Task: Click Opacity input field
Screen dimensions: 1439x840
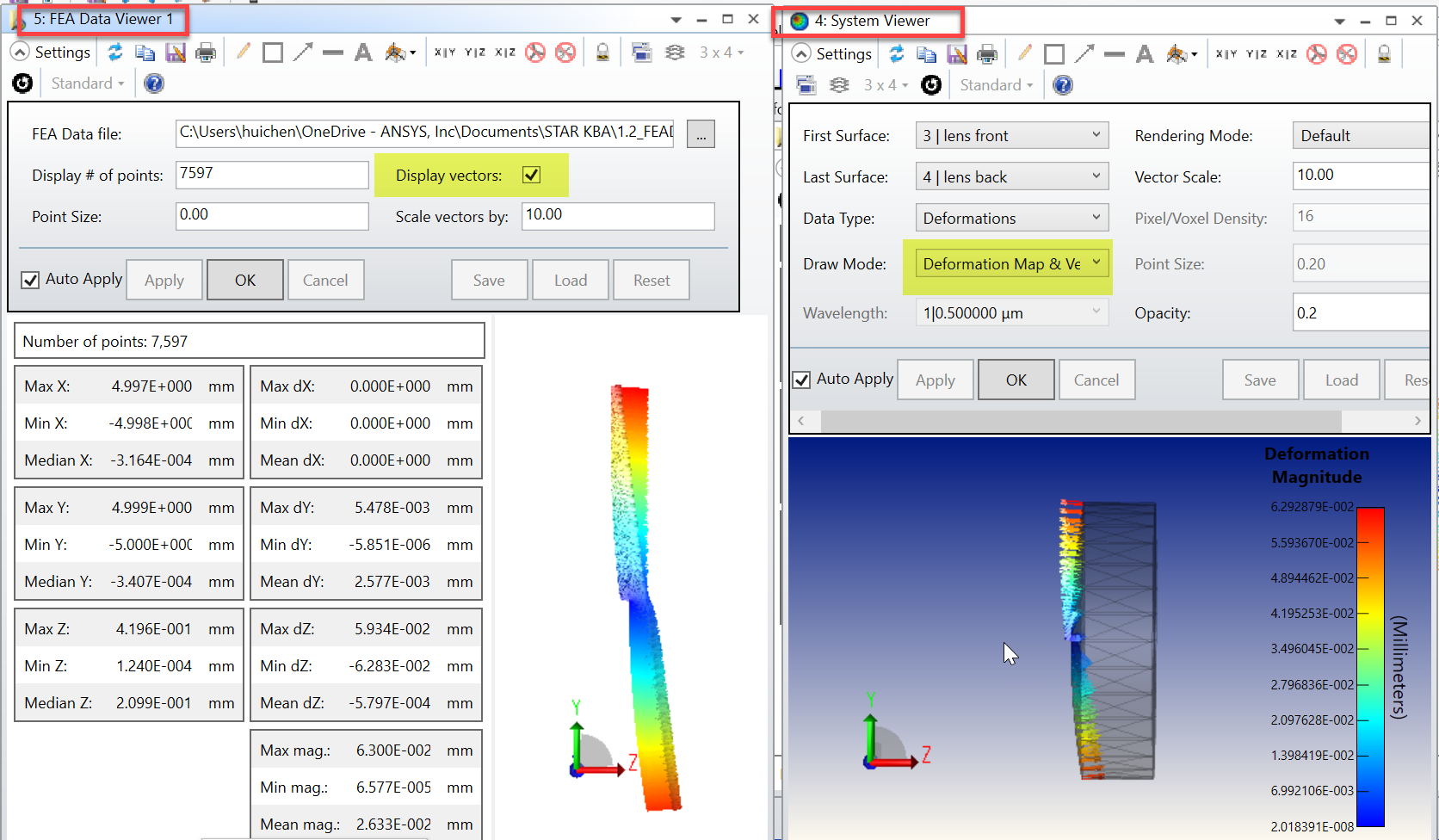Action: 1361,312
